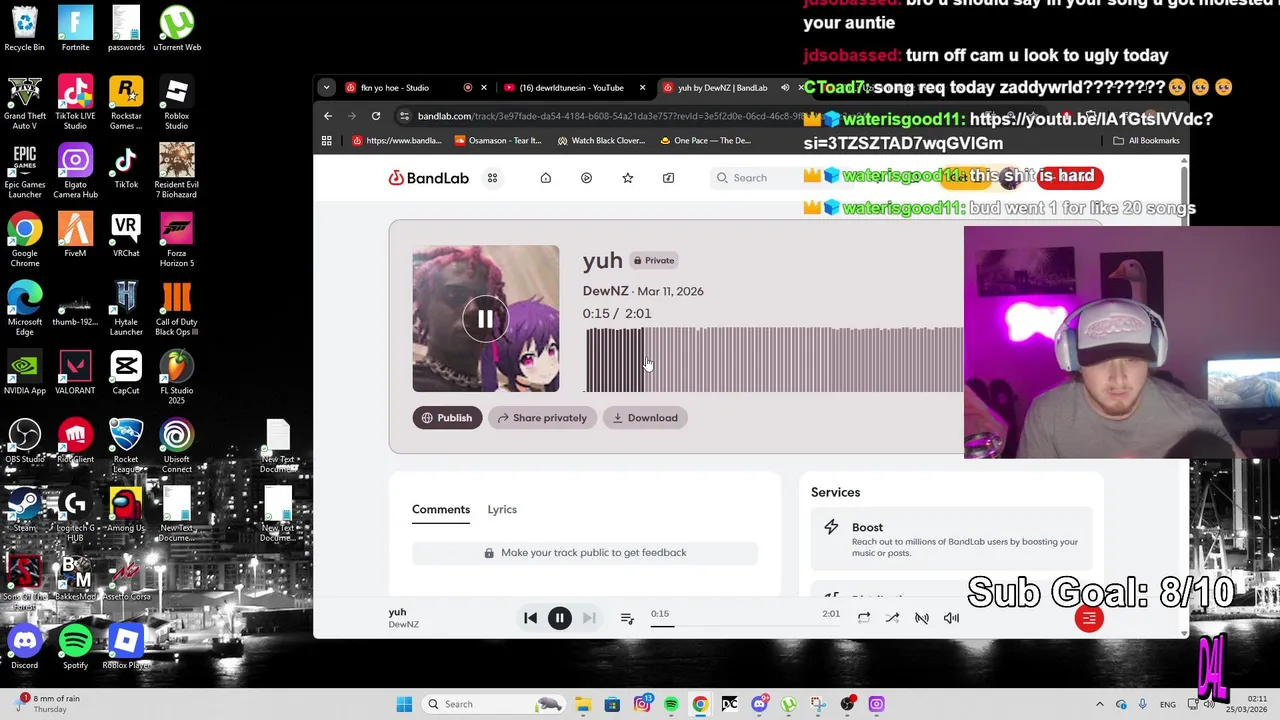Image resolution: width=1280 pixels, height=720 pixels.
Task: Click the bandlab.com address bar
Action: [610, 116]
